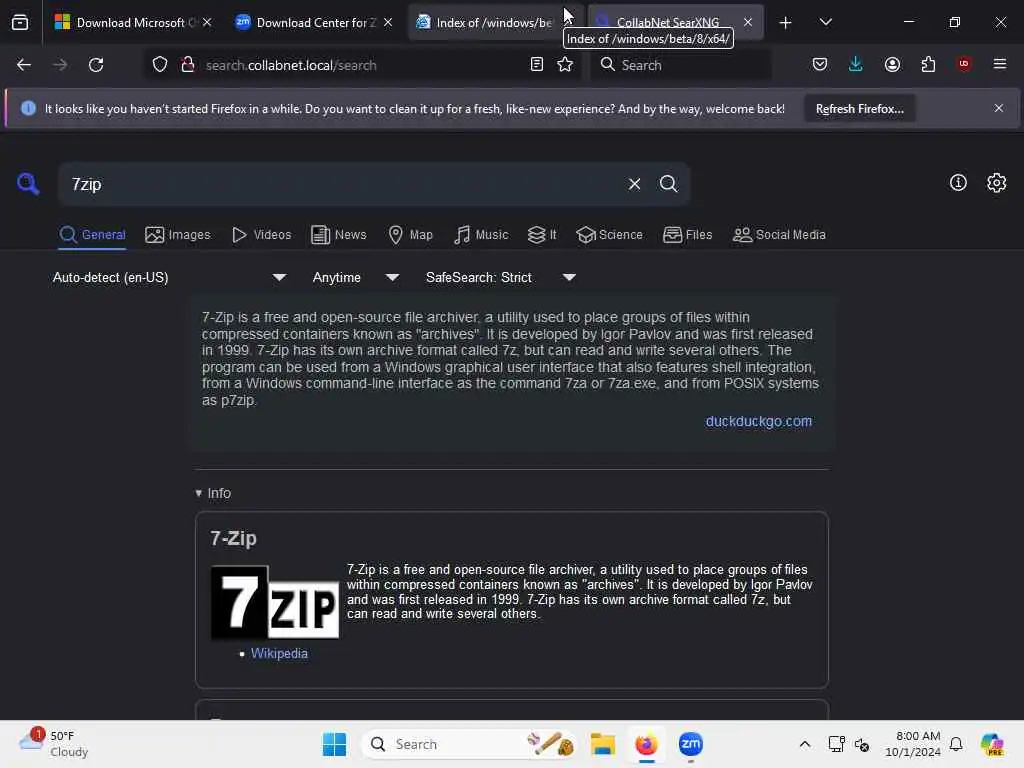
Task: Open the Auto-detect (en-US) language dropdown
Action: click(170, 278)
